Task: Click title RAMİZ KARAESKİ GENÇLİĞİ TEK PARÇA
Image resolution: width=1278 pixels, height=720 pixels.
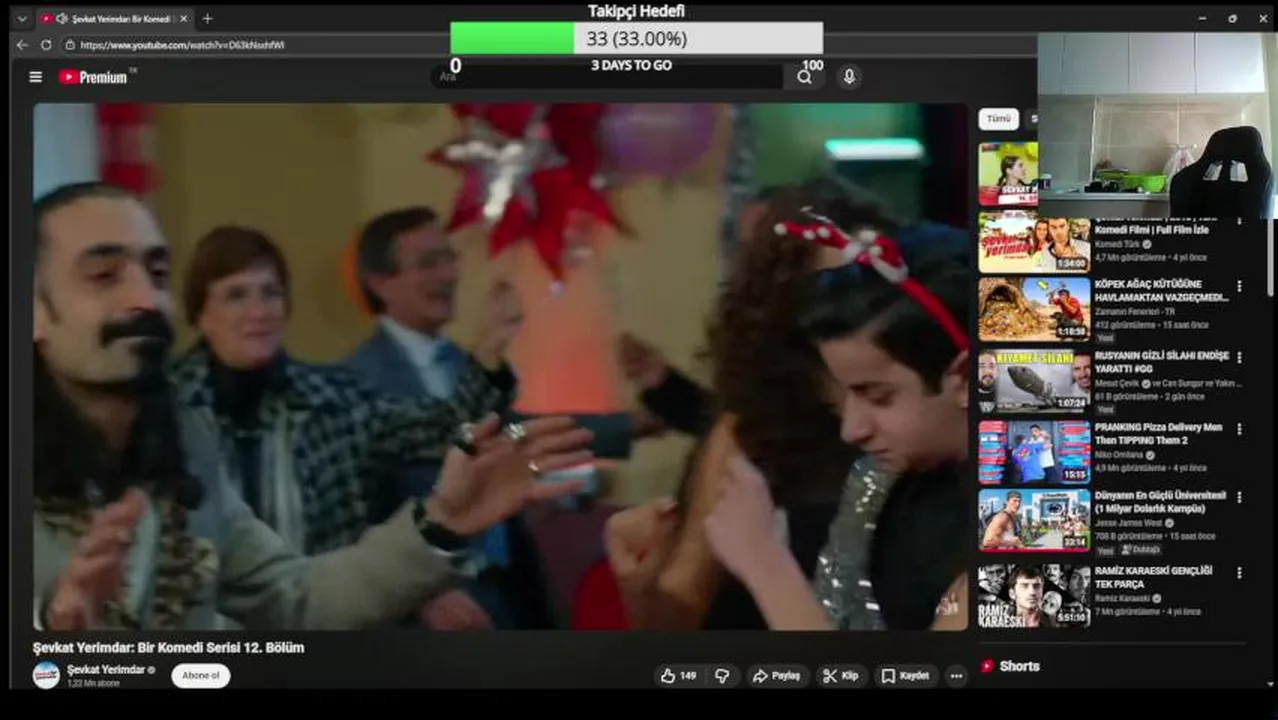Action: point(1153,577)
